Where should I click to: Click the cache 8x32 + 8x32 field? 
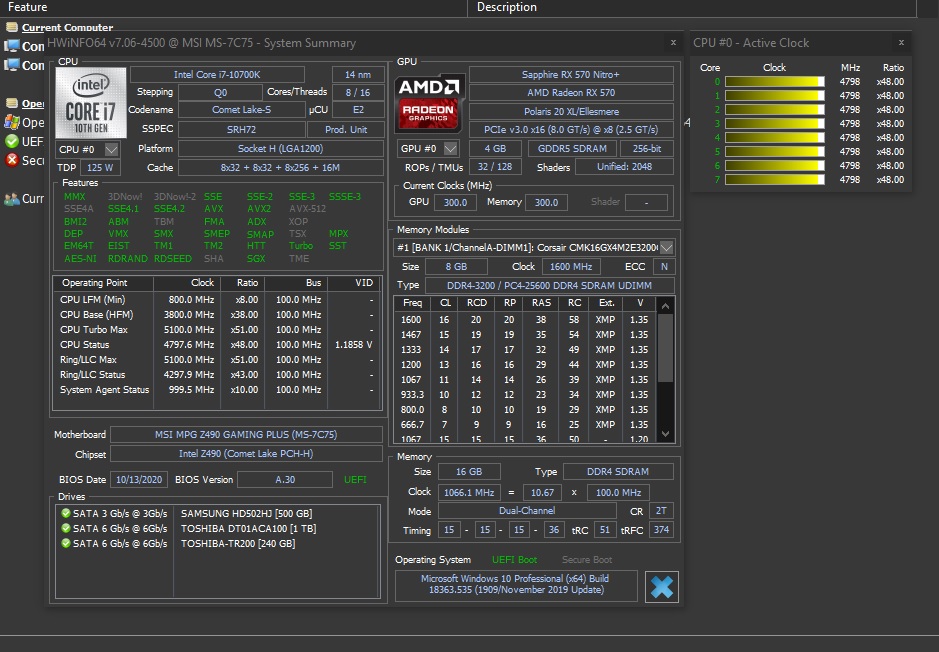click(280, 168)
